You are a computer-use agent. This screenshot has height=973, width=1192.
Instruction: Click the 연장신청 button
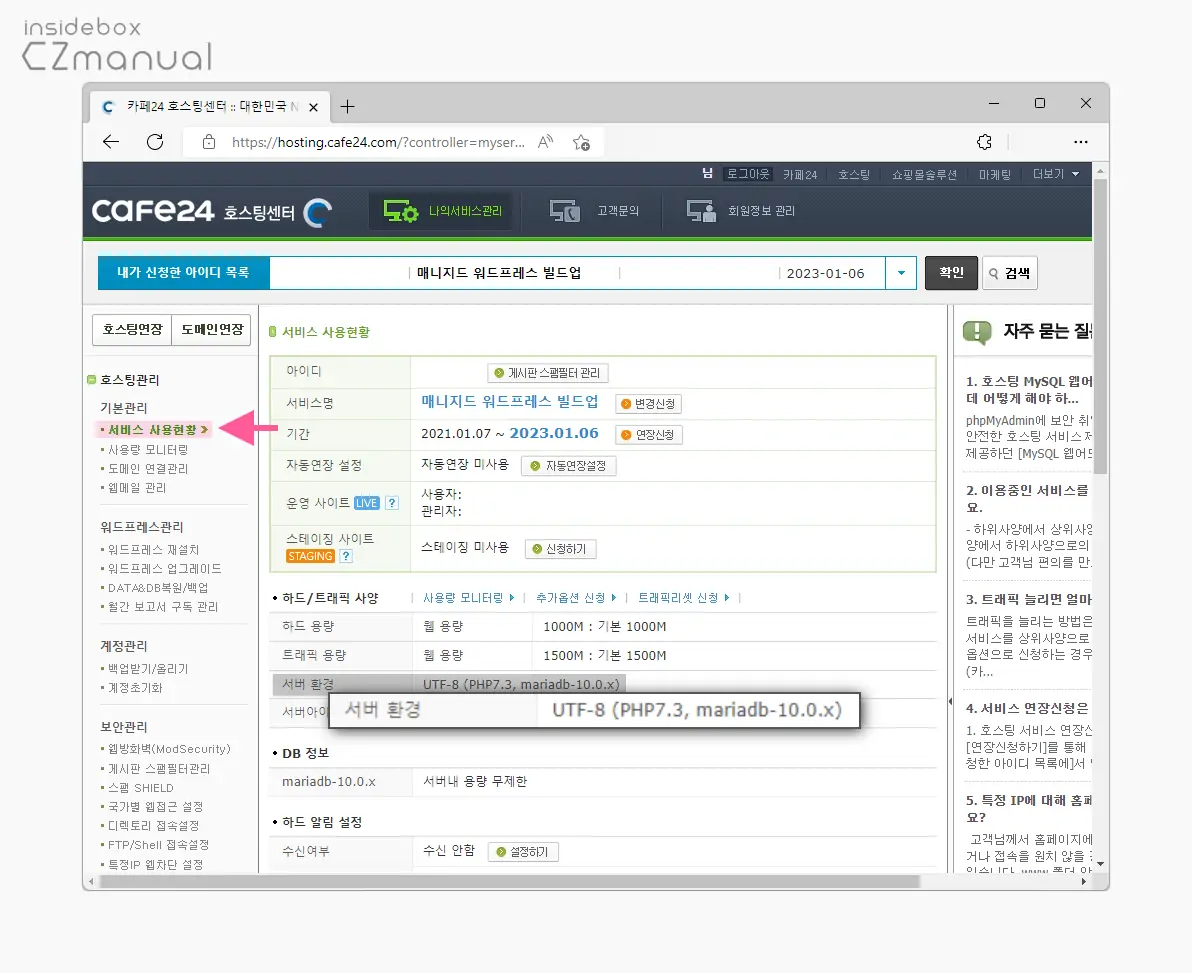click(x=648, y=435)
